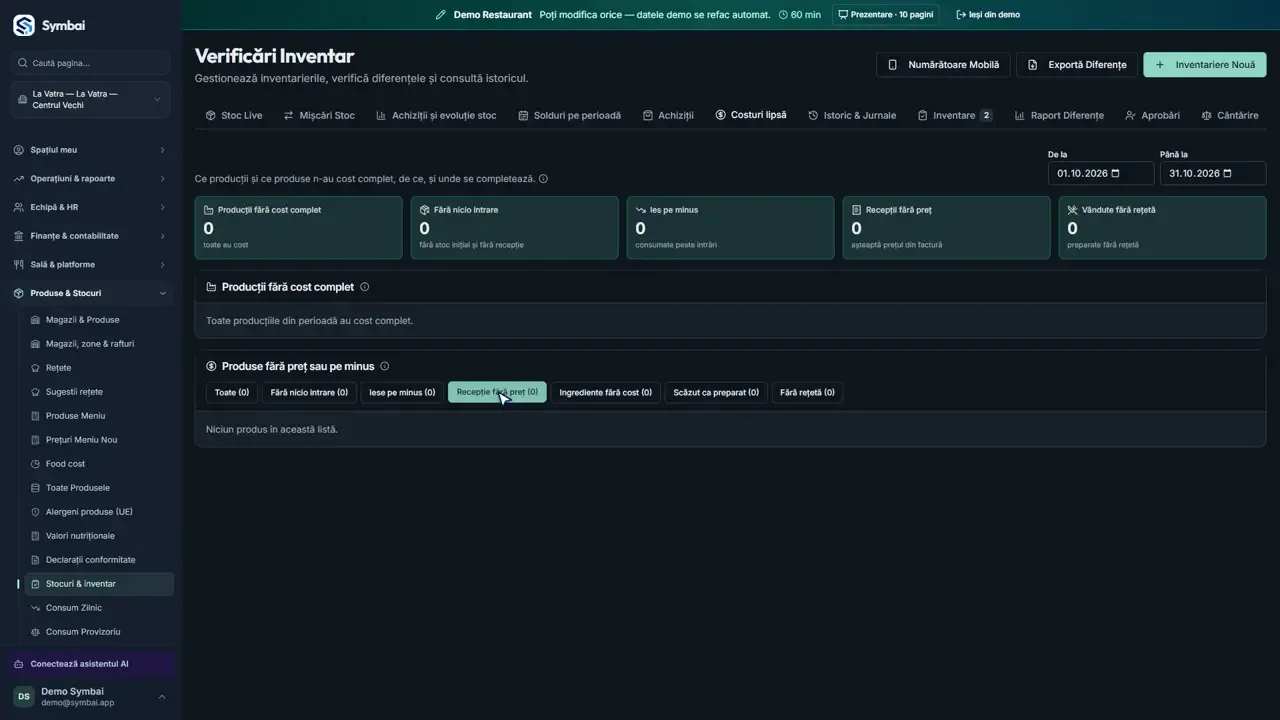Go to the Raport Diferențe tab
This screenshot has height=720, width=1280.
(1059, 116)
